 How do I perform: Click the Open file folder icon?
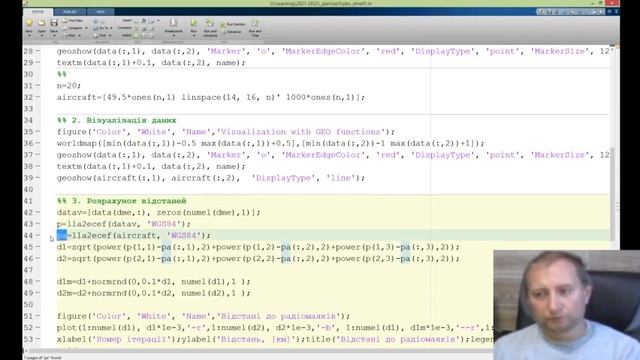42,22
